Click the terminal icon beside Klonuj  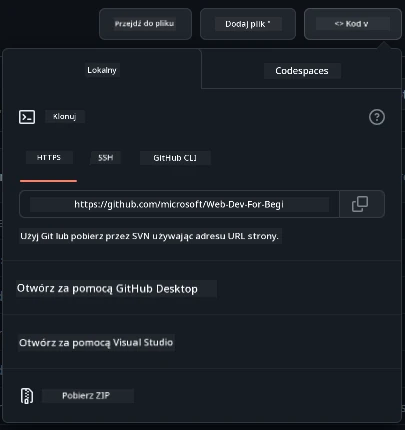(27, 117)
